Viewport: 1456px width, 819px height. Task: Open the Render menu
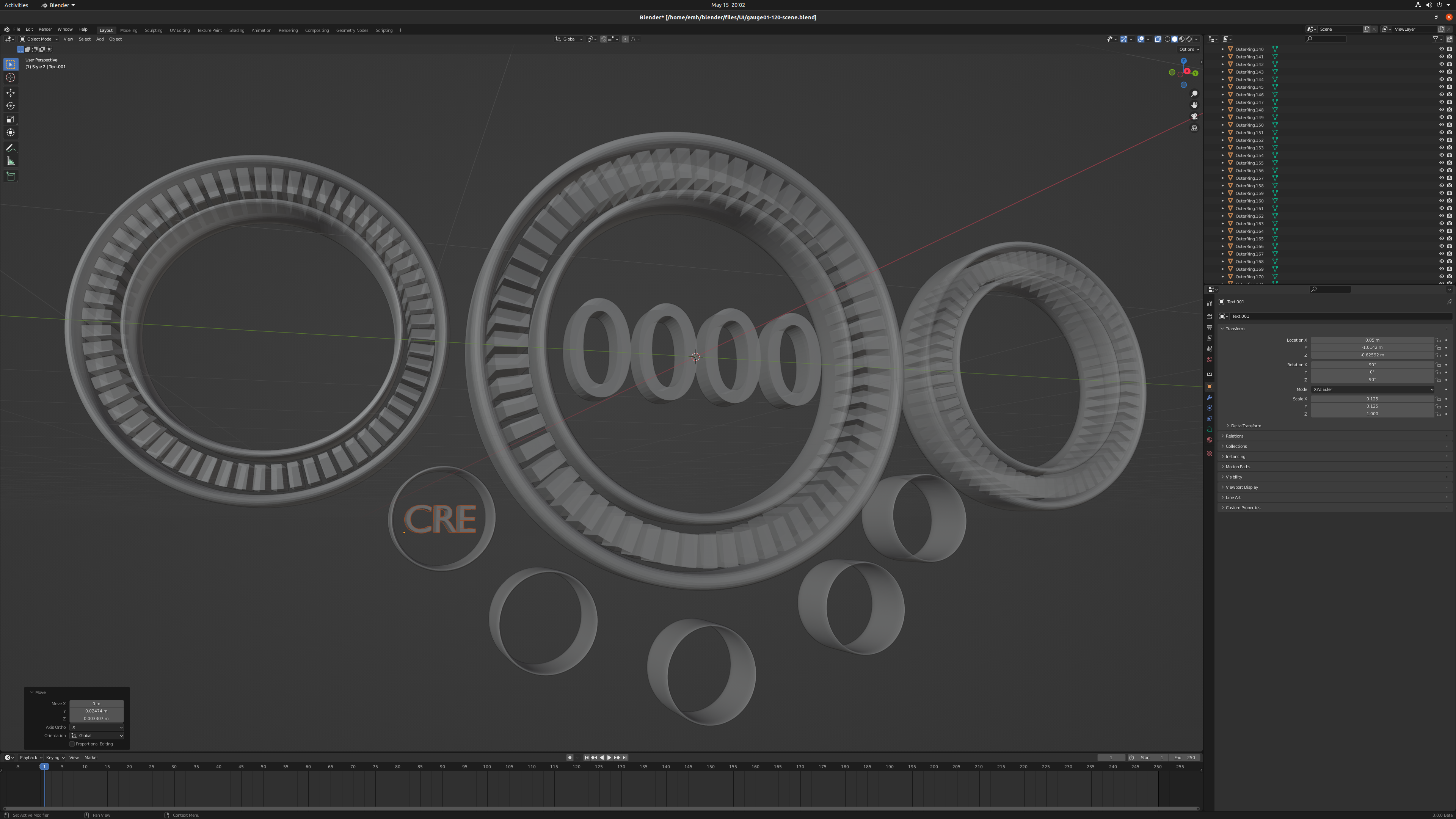(45, 30)
